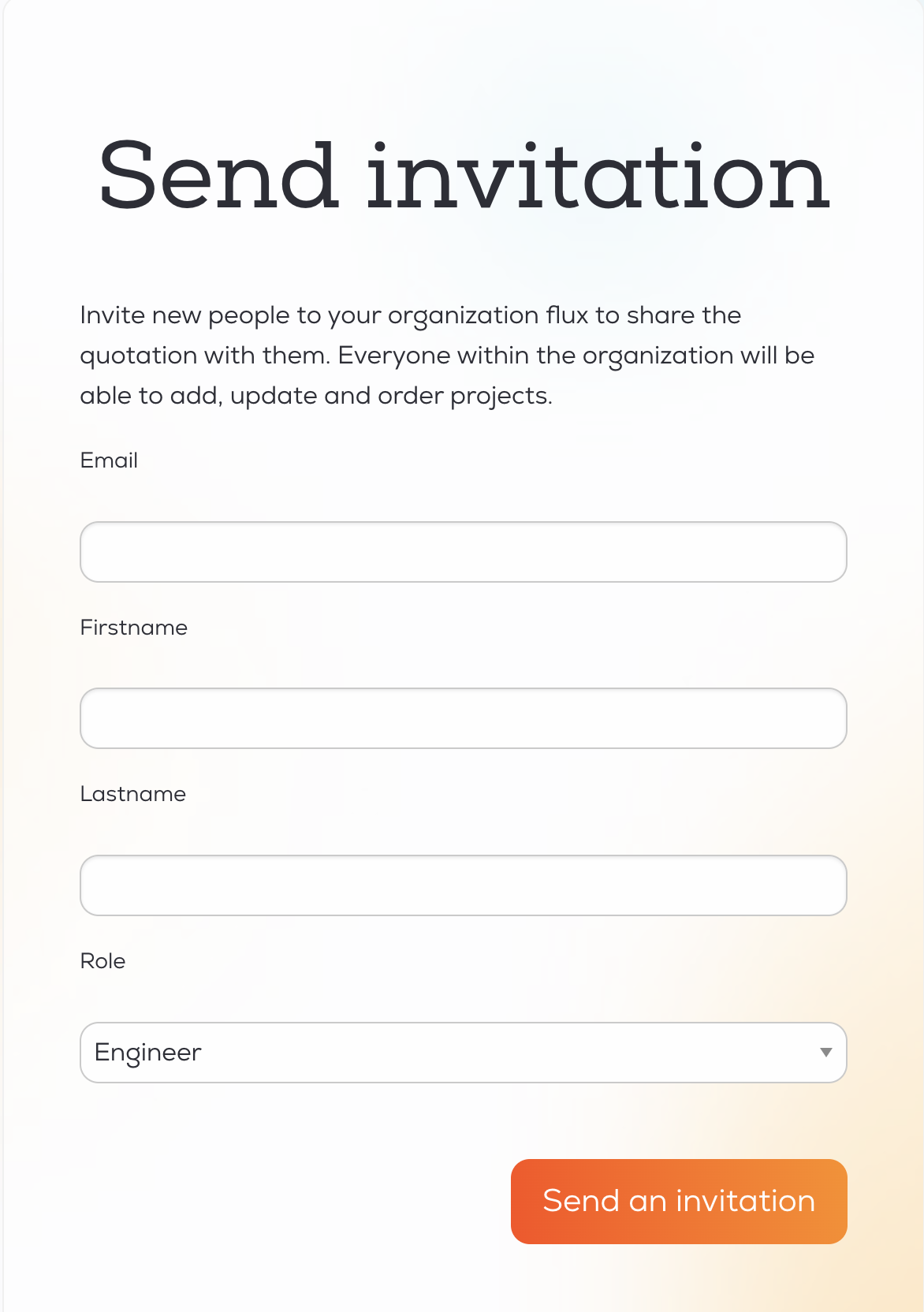Click the Role label text
924x1312 pixels.
point(102,961)
